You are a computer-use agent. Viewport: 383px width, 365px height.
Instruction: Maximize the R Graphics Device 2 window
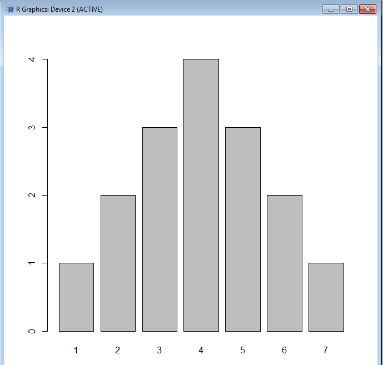click(x=349, y=9)
